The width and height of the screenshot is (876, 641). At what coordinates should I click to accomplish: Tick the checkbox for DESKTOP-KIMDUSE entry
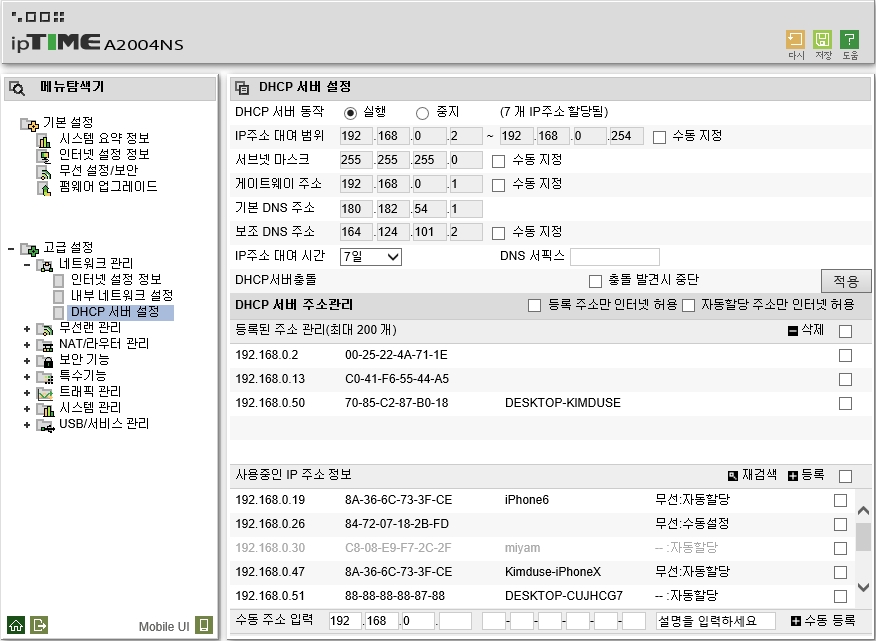point(845,403)
